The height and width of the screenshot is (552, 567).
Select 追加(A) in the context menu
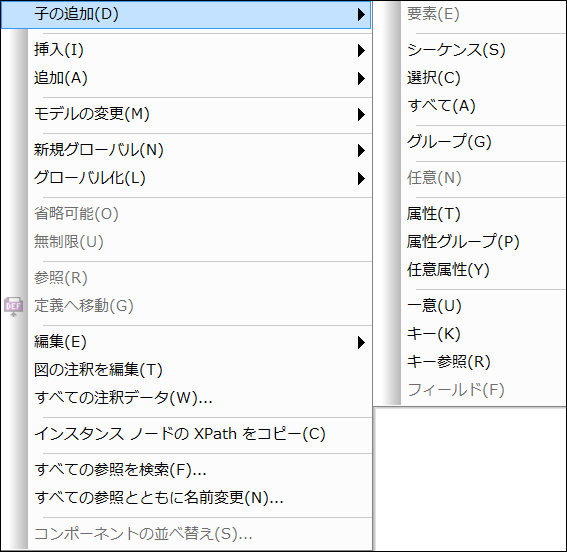[186, 78]
